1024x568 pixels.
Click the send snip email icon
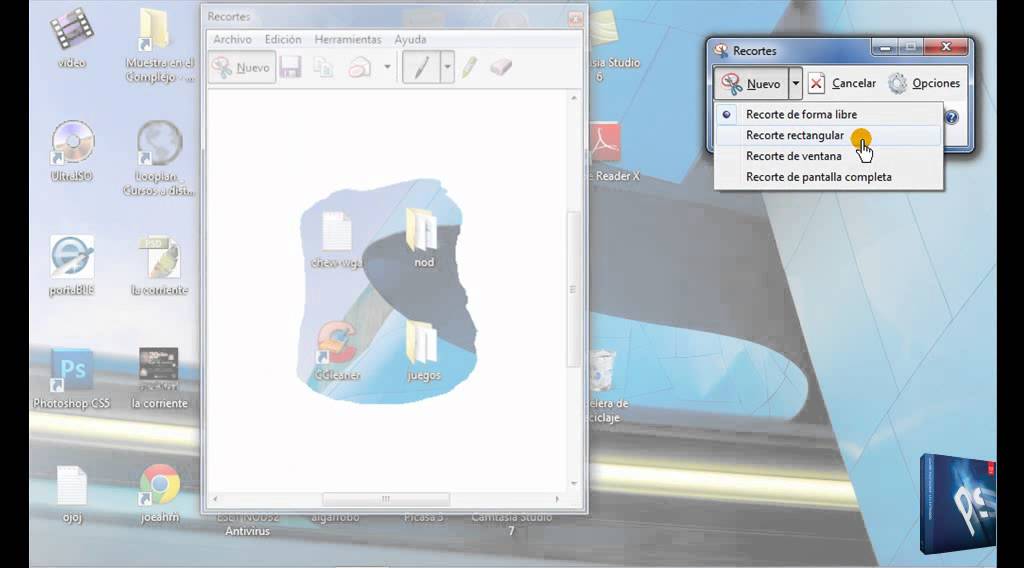360,67
